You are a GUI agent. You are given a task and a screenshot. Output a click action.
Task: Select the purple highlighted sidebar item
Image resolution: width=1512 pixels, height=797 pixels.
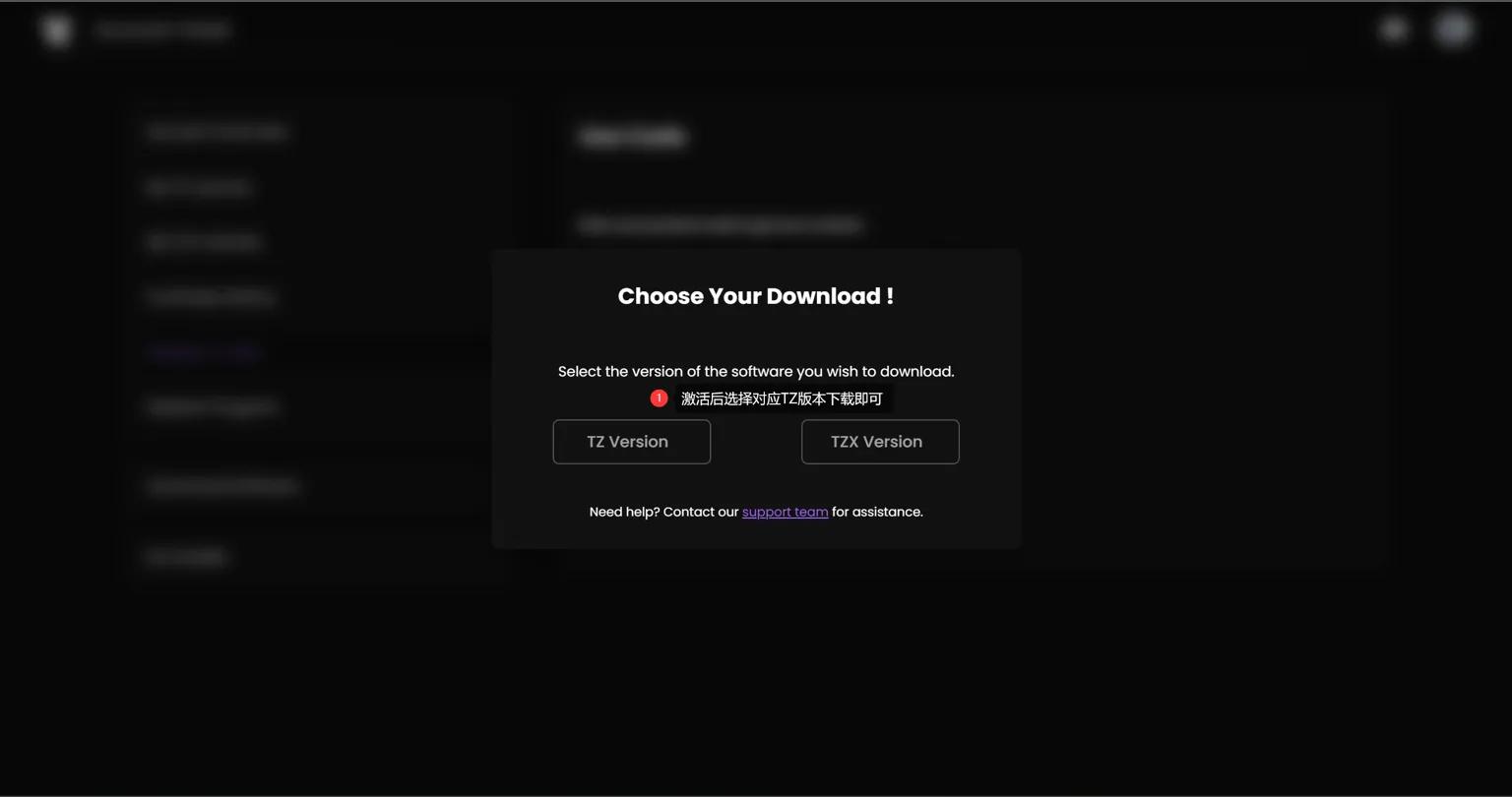(204, 352)
